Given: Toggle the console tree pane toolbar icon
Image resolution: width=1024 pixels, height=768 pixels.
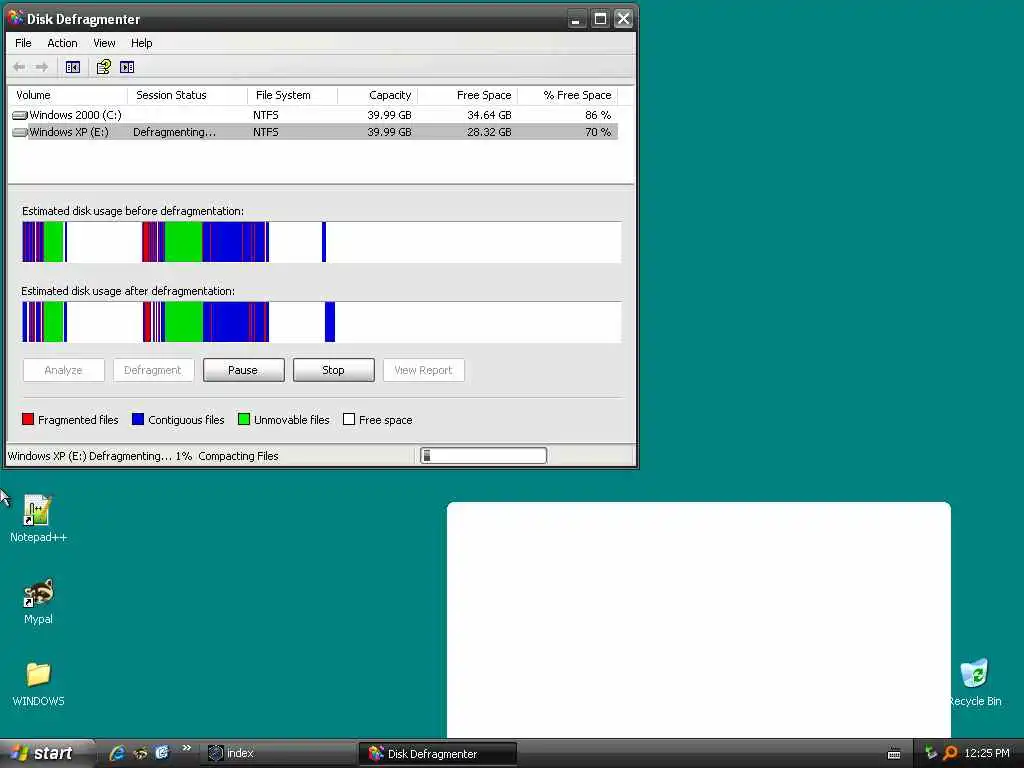Looking at the screenshot, I should 72,67.
